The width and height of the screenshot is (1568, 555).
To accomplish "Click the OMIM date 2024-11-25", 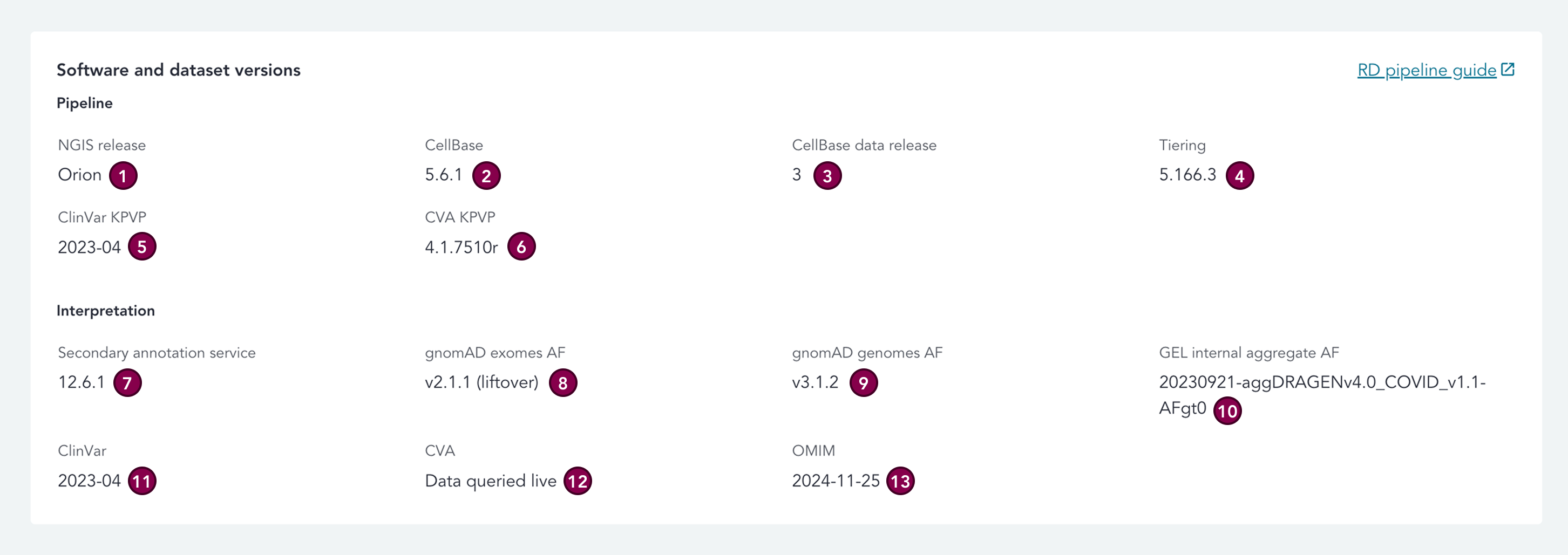I will pyautogui.click(x=836, y=481).
